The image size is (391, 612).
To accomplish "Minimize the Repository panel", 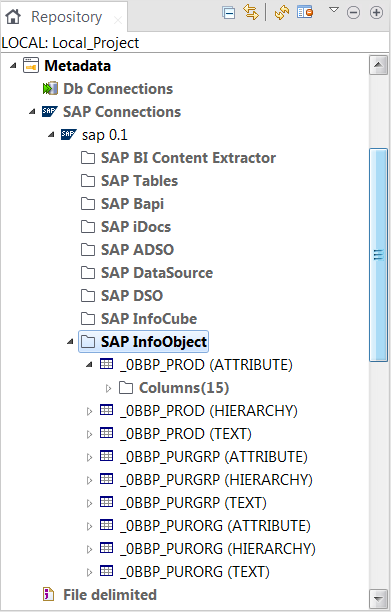I will click(354, 12).
